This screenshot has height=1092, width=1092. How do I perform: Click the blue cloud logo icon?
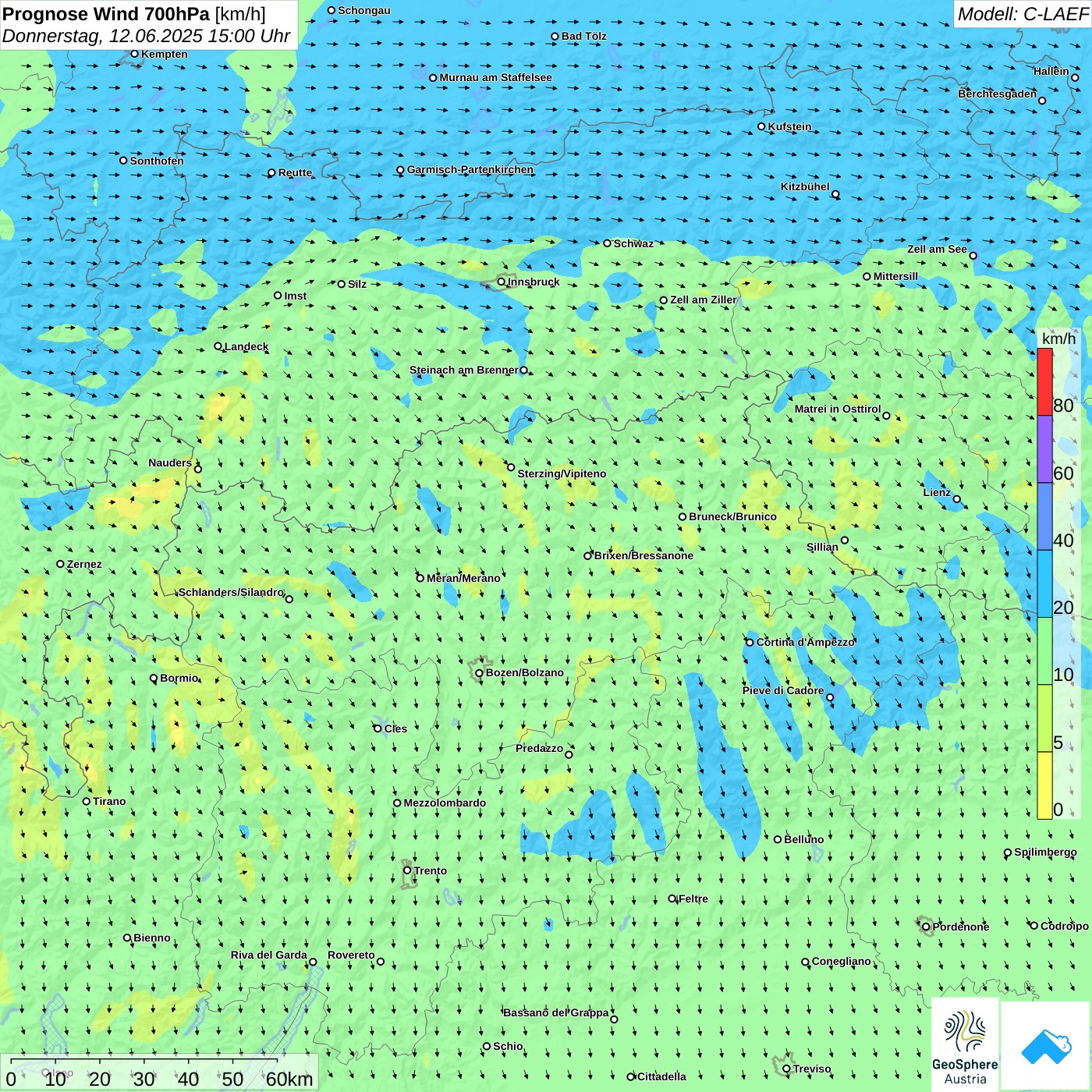[1045, 1046]
